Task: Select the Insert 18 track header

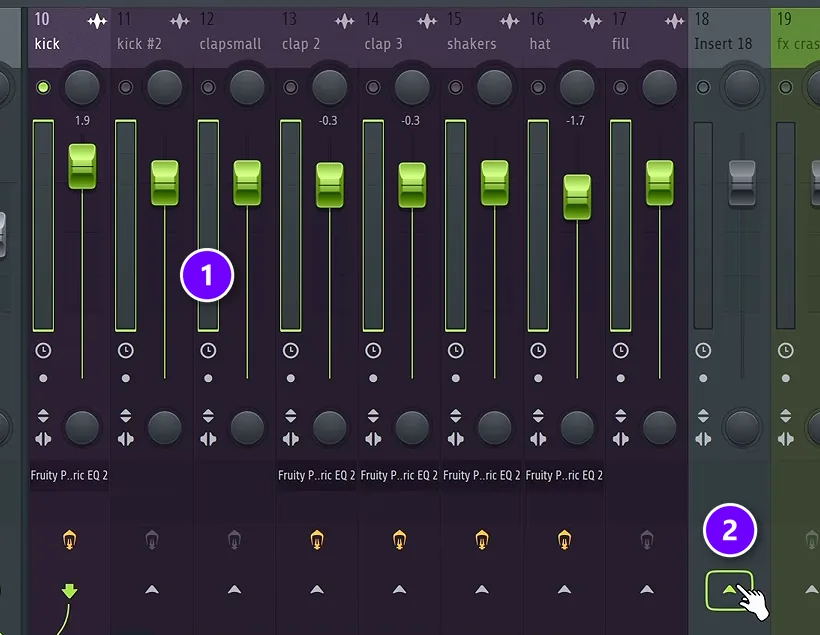Action: [x=729, y=38]
